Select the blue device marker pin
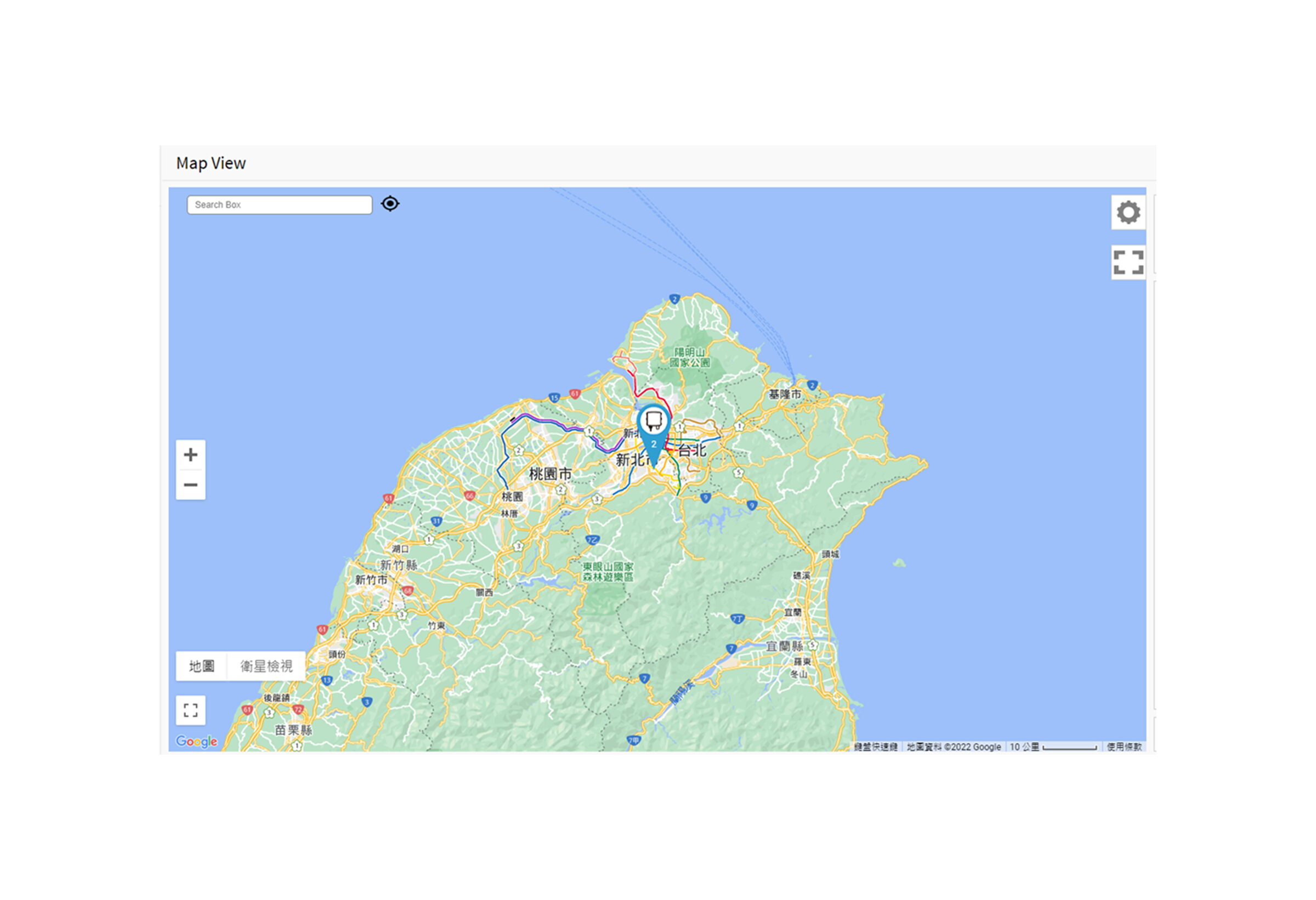This screenshot has height=900, width=1316. click(x=654, y=434)
